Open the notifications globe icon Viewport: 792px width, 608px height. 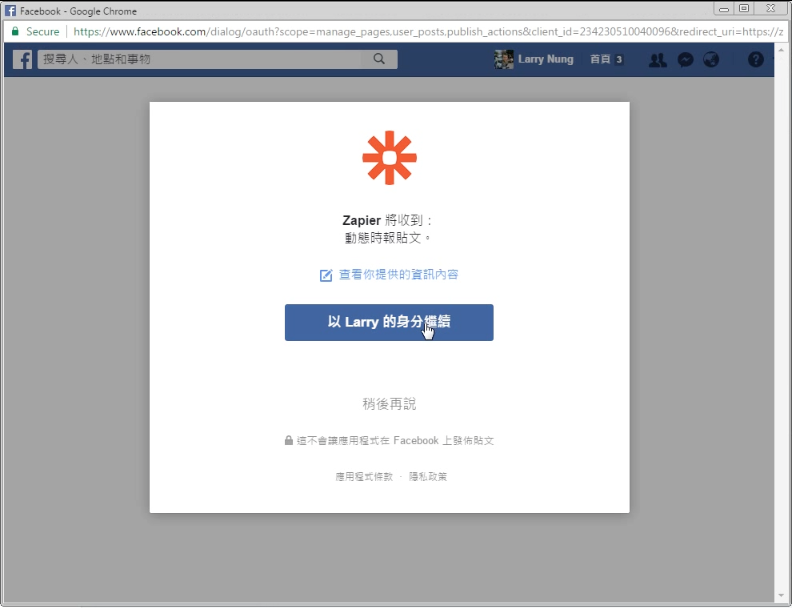point(711,60)
